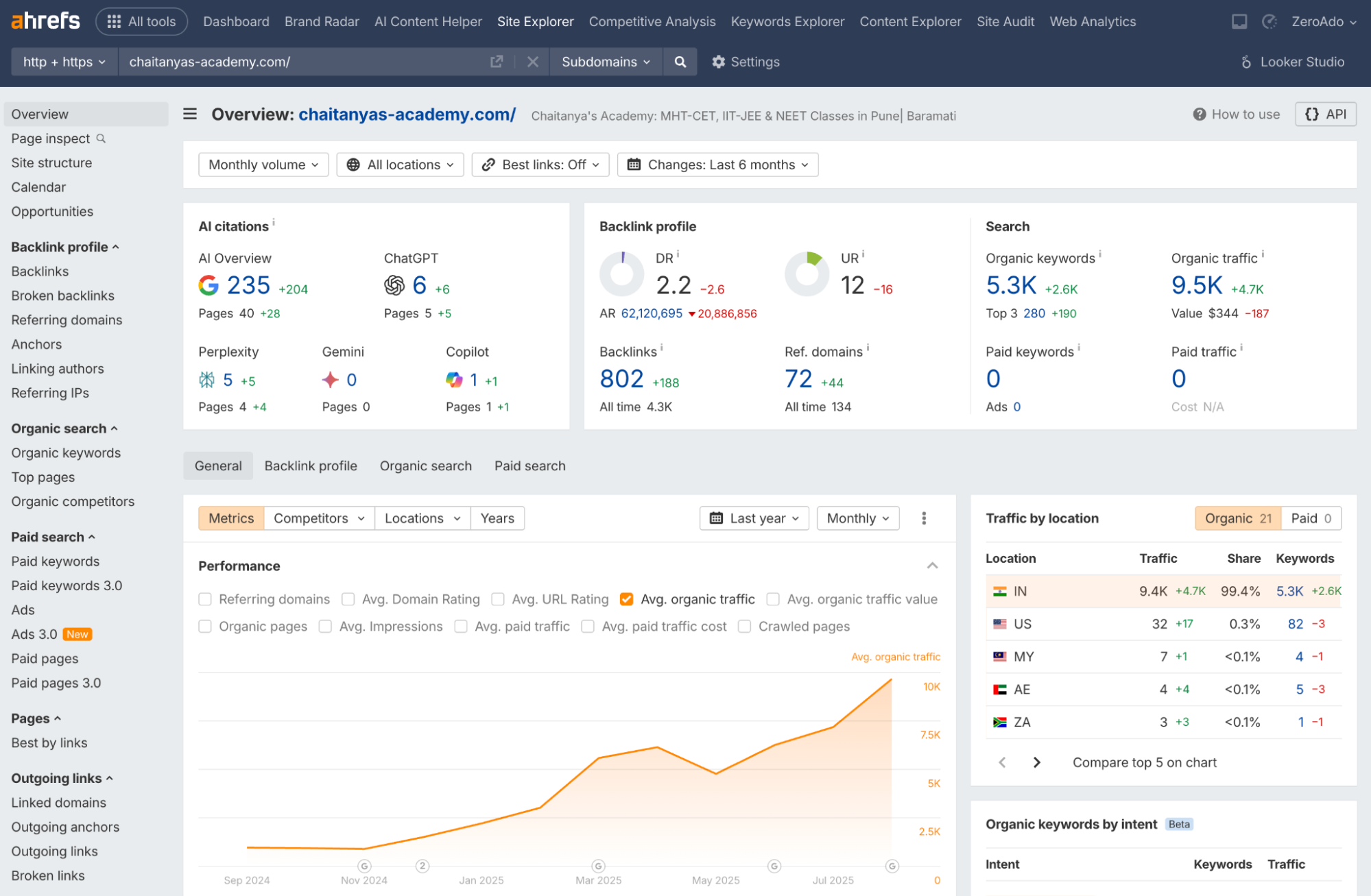Uncheck the Avg. organic traffic metric
Screen dimensions: 1371x896
click(x=626, y=598)
